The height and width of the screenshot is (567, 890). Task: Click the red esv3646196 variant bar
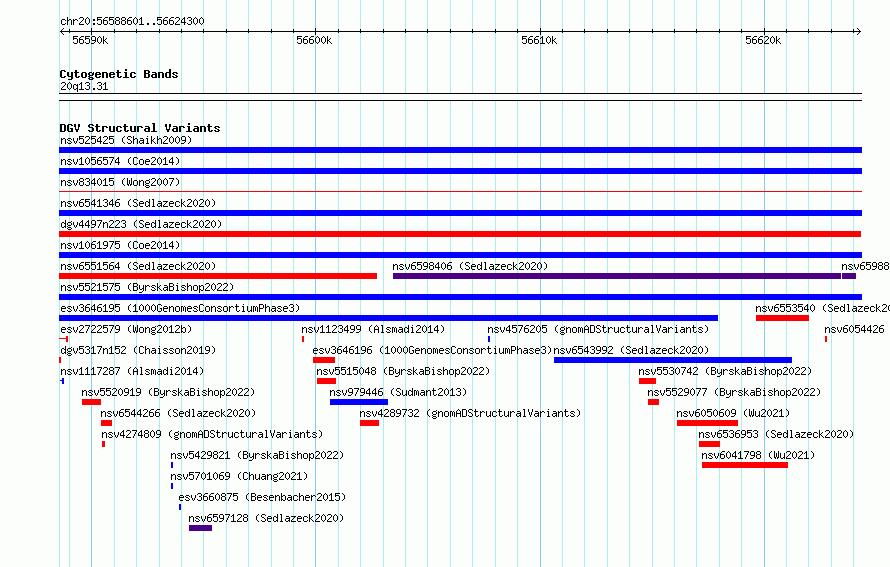coord(324,360)
